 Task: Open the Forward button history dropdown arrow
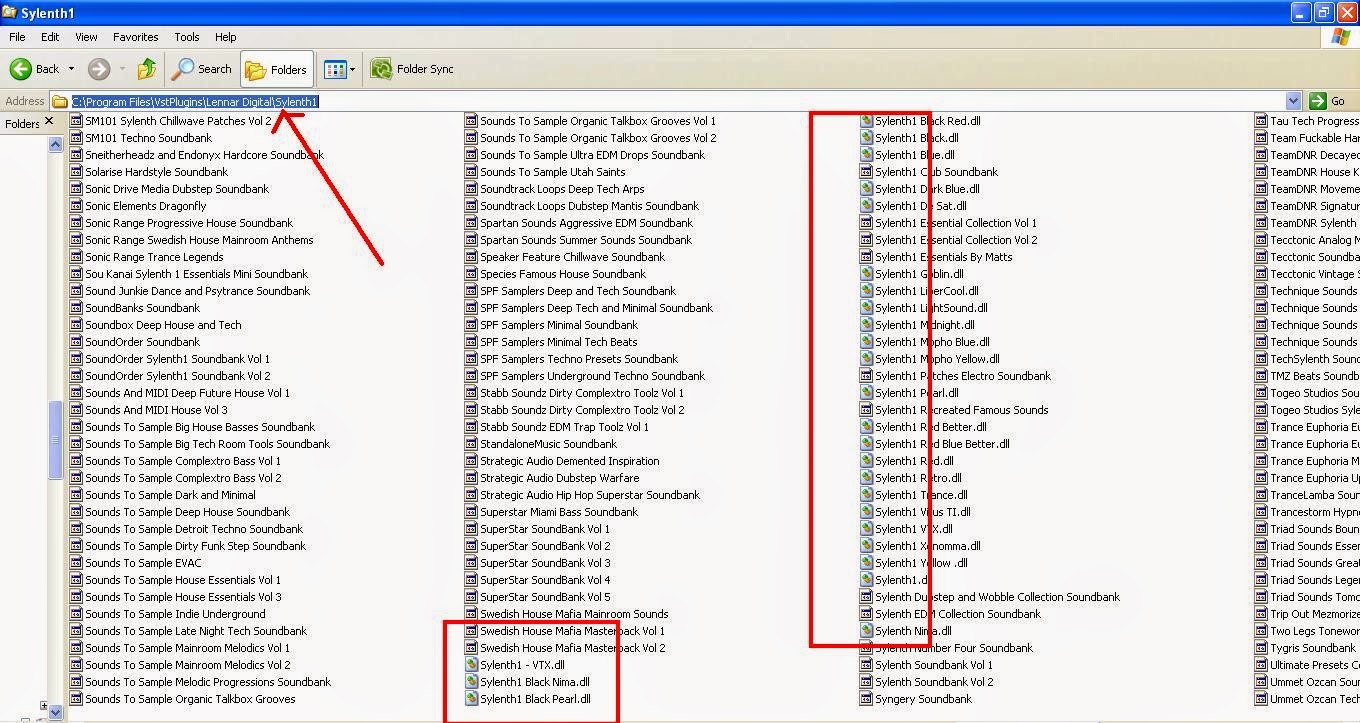122,69
